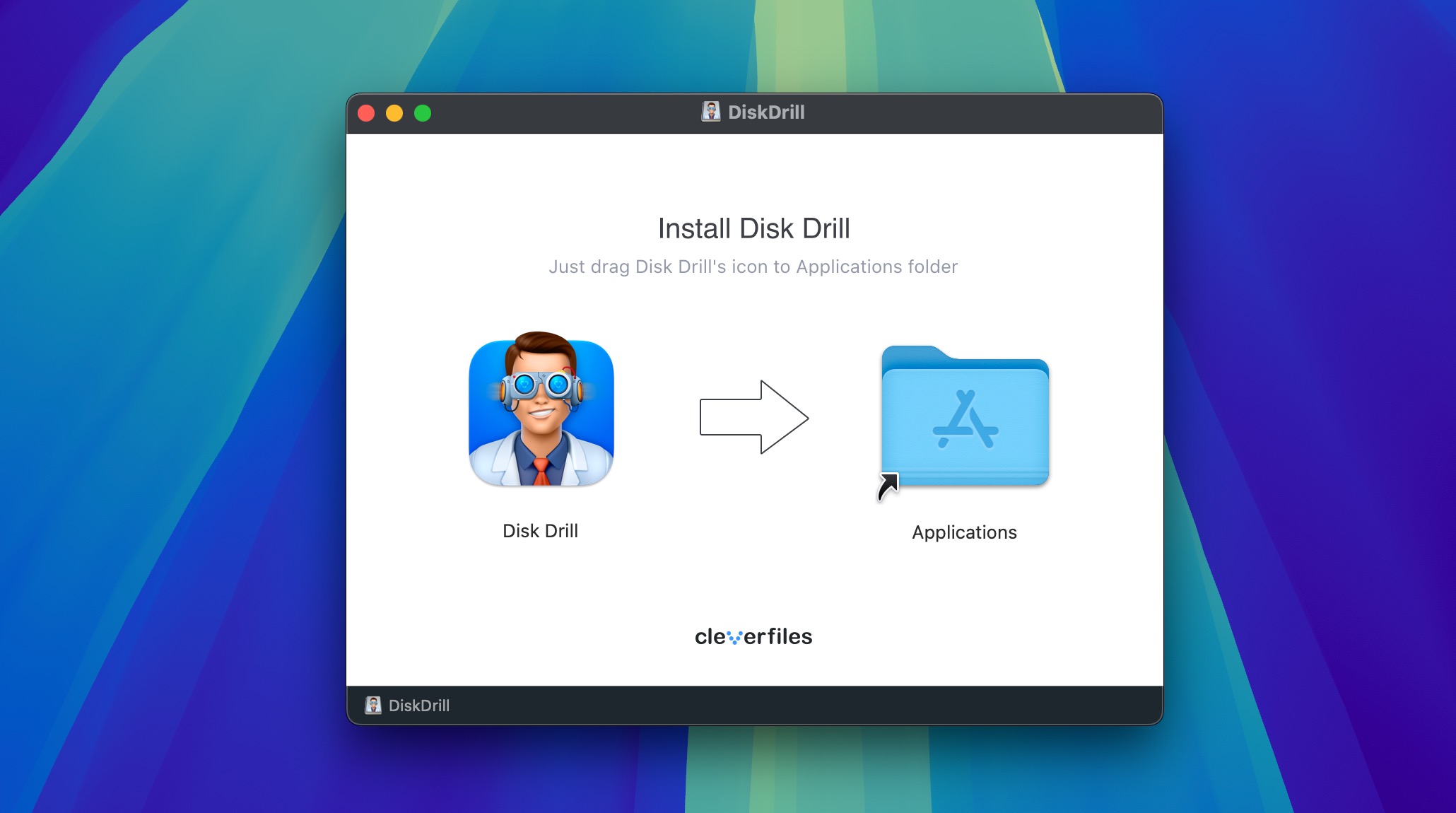Click the "Applications" label under the folder
The image size is (1456, 813).
tap(964, 532)
